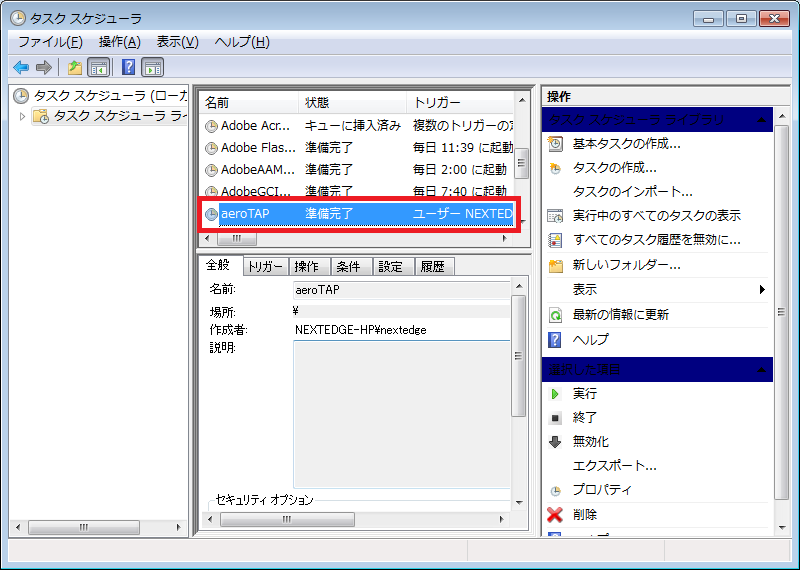Disable the selected task with 無効化
Screen dimensions: 800x570
(x=591, y=441)
